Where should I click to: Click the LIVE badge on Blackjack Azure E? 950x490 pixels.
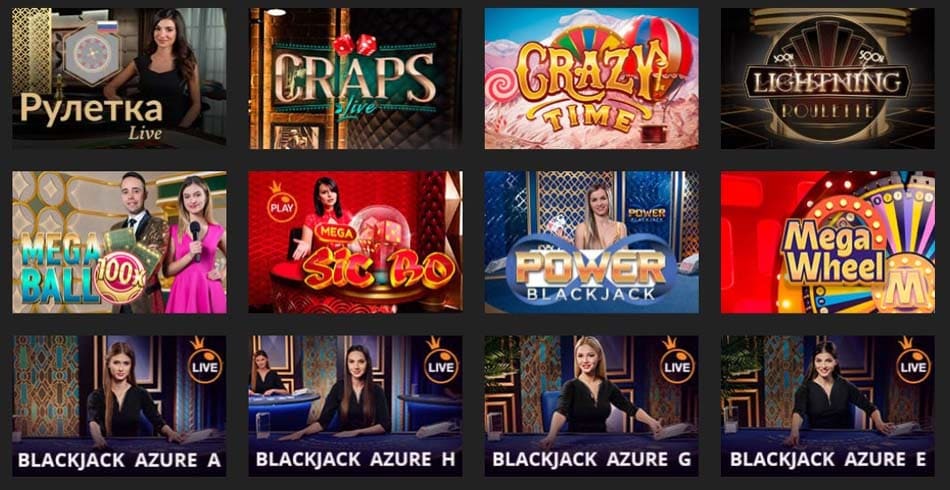[914, 366]
